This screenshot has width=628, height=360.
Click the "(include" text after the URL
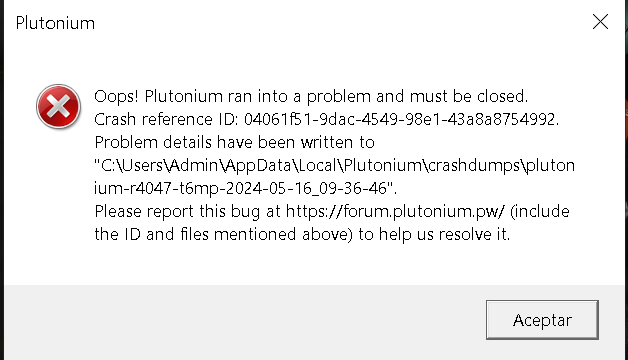pos(540,211)
